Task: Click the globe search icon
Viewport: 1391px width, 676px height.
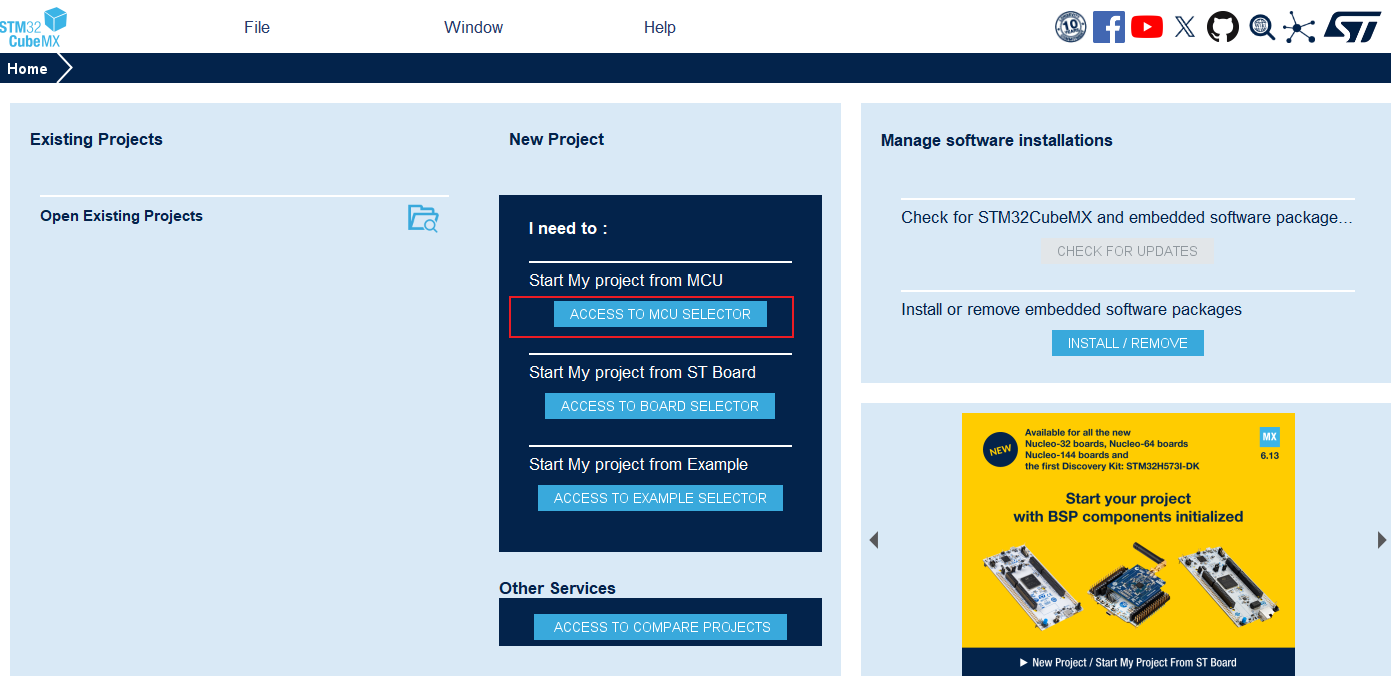Action: 1262,27
